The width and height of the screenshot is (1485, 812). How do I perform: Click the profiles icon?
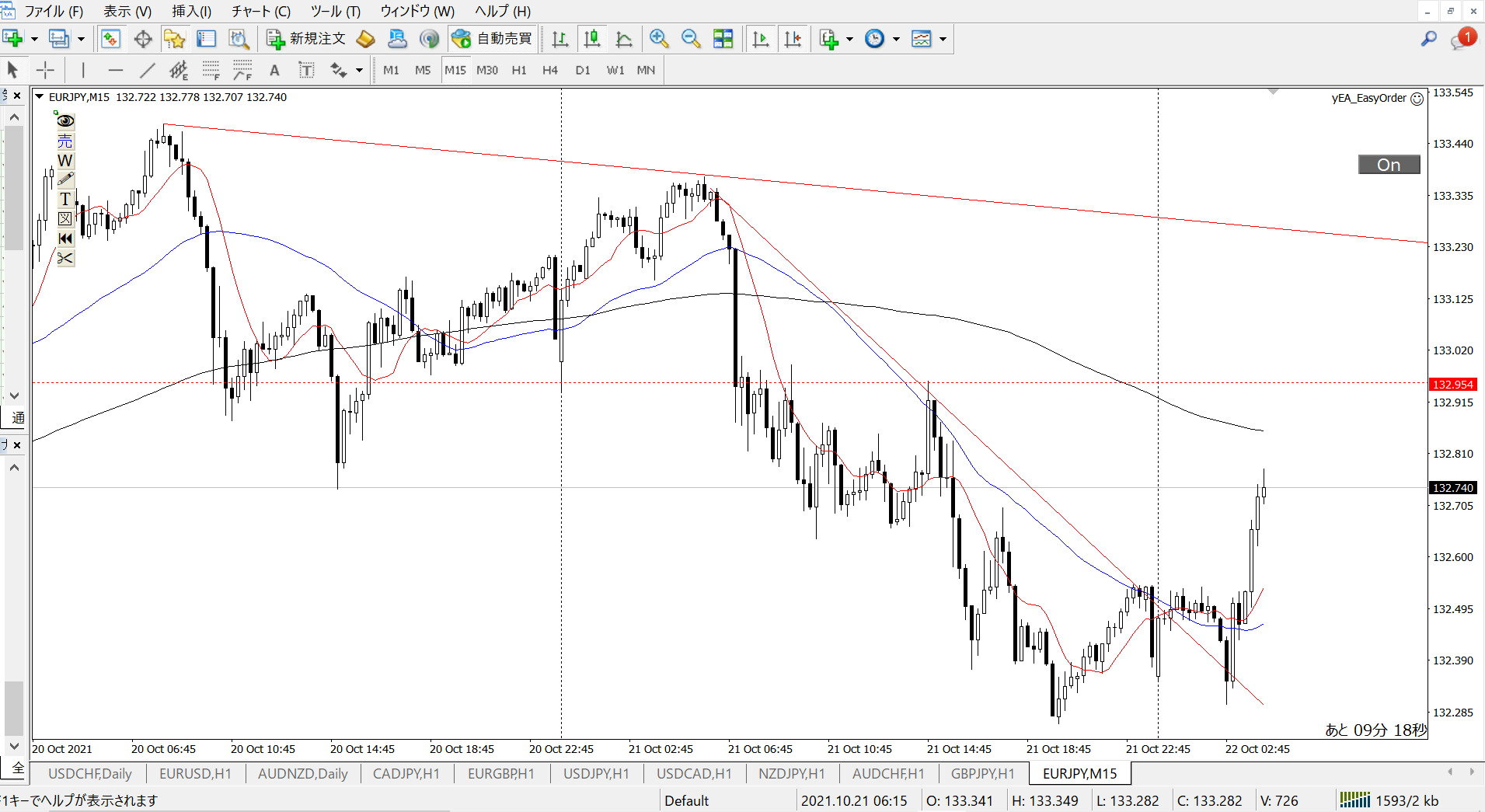click(59, 38)
